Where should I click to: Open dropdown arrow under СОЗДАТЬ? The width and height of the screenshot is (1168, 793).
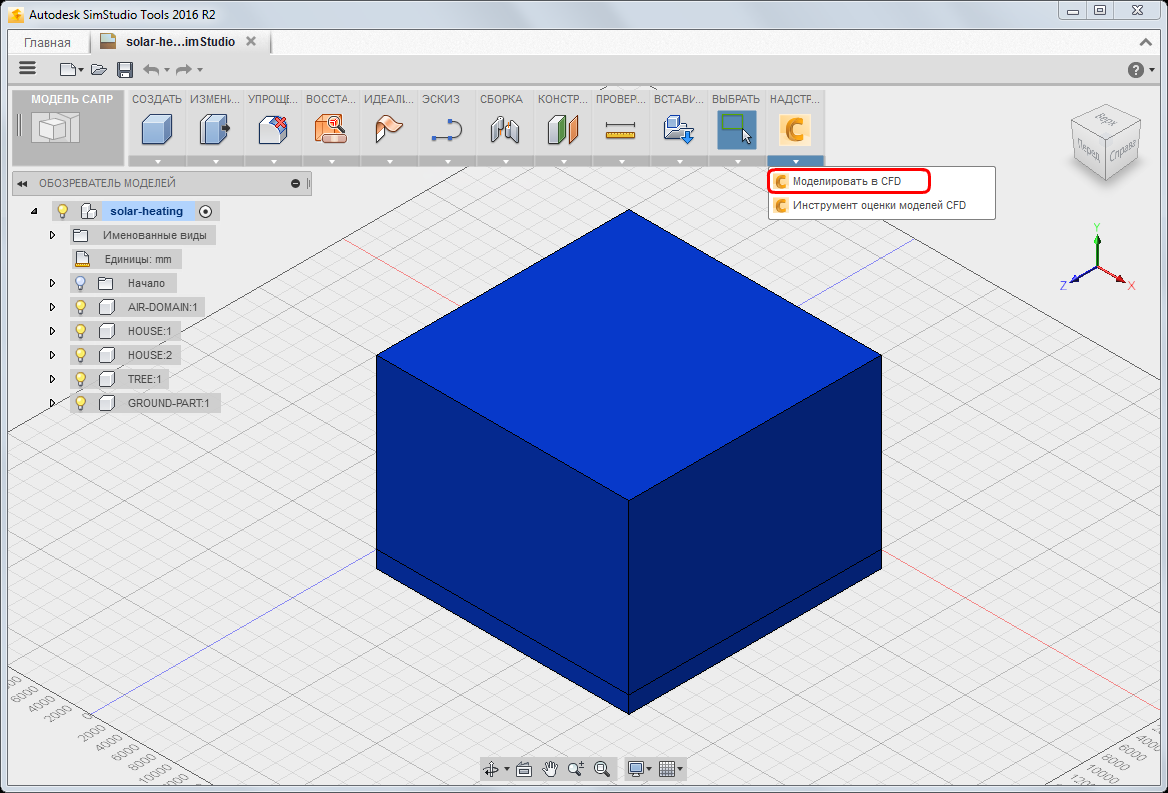pos(157,161)
